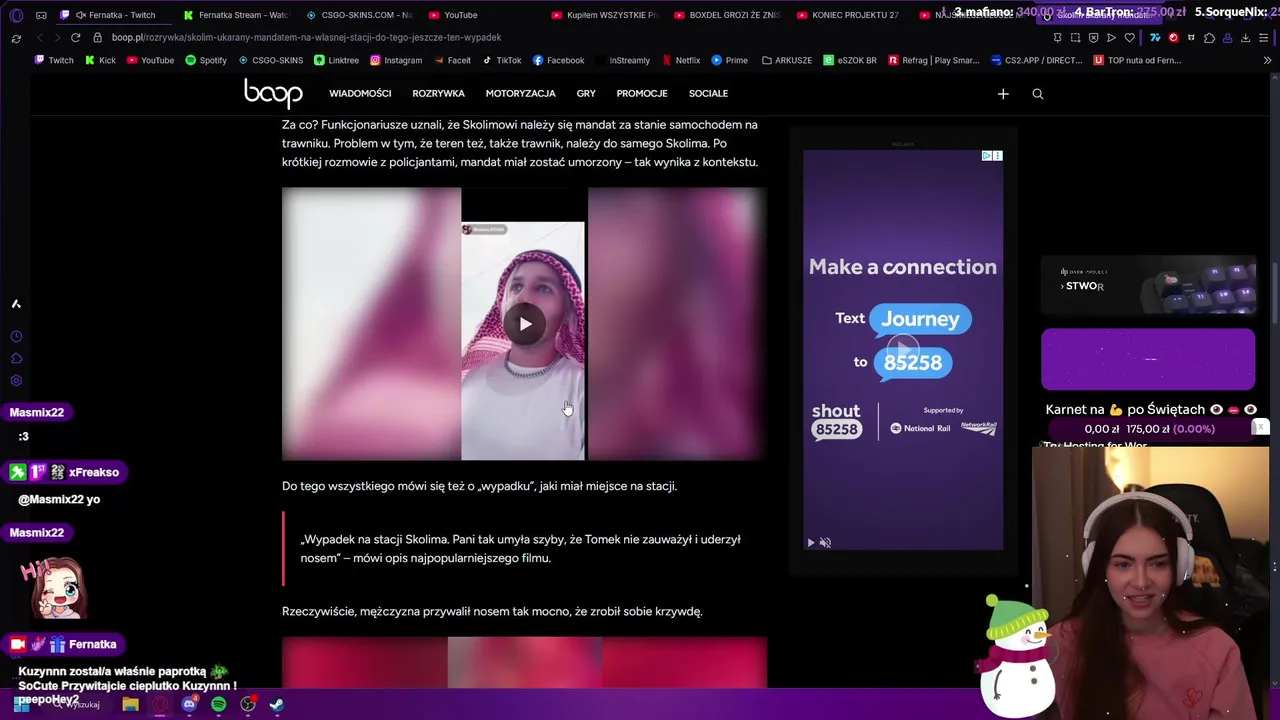
Task: Click the browser downloads icon
Action: tap(1246, 37)
